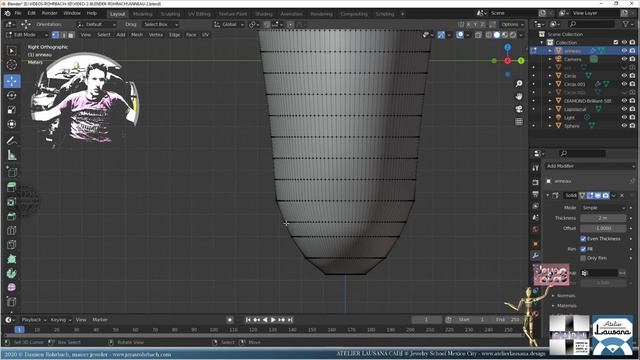Toggle Only Rim checkbox
Image resolution: width=640 pixels, height=360 pixels.
pyautogui.click(x=583, y=258)
